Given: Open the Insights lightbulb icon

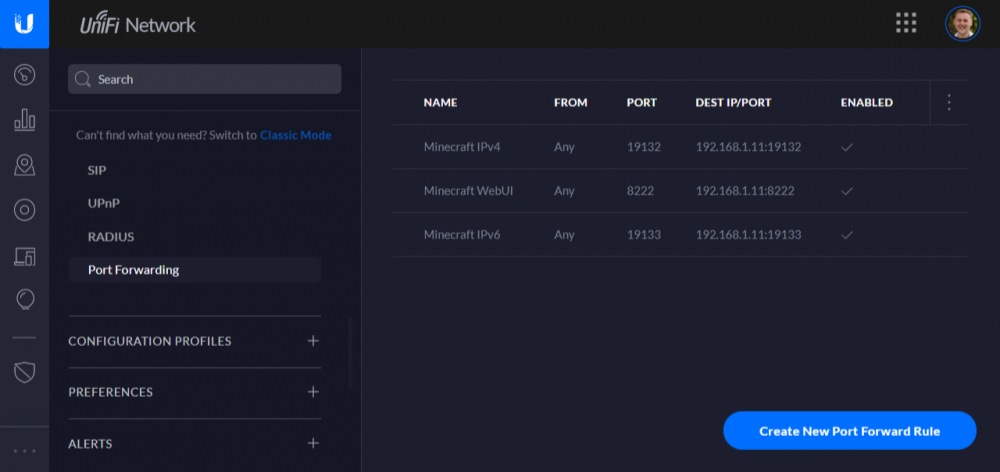Looking at the screenshot, I should point(24,299).
